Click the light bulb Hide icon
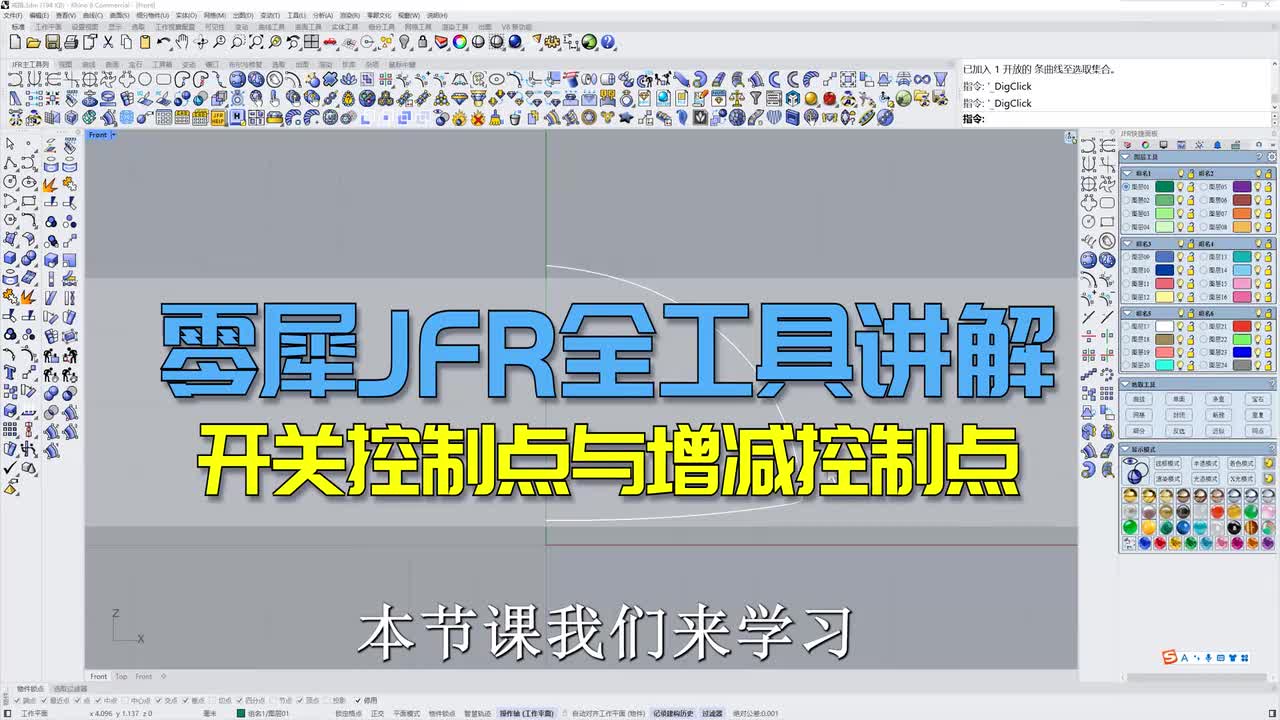 pyautogui.click(x=404, y=42)
